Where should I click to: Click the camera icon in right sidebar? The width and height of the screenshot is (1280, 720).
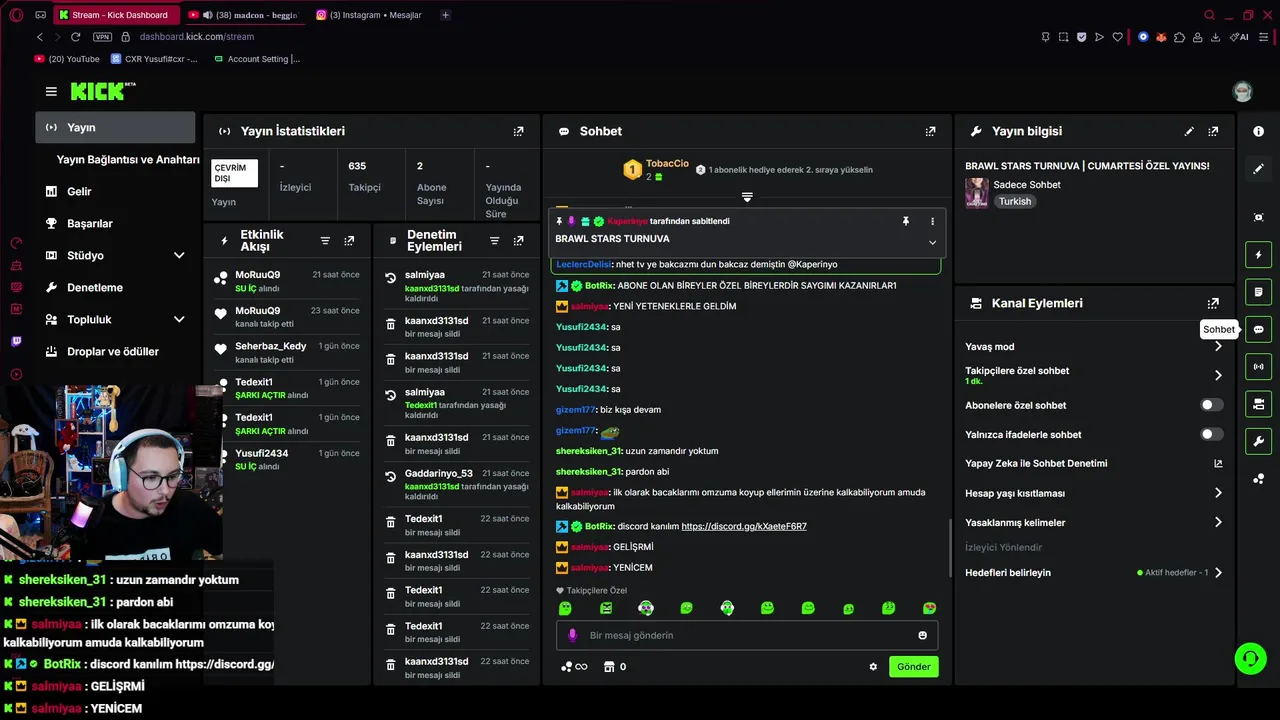1258,217
